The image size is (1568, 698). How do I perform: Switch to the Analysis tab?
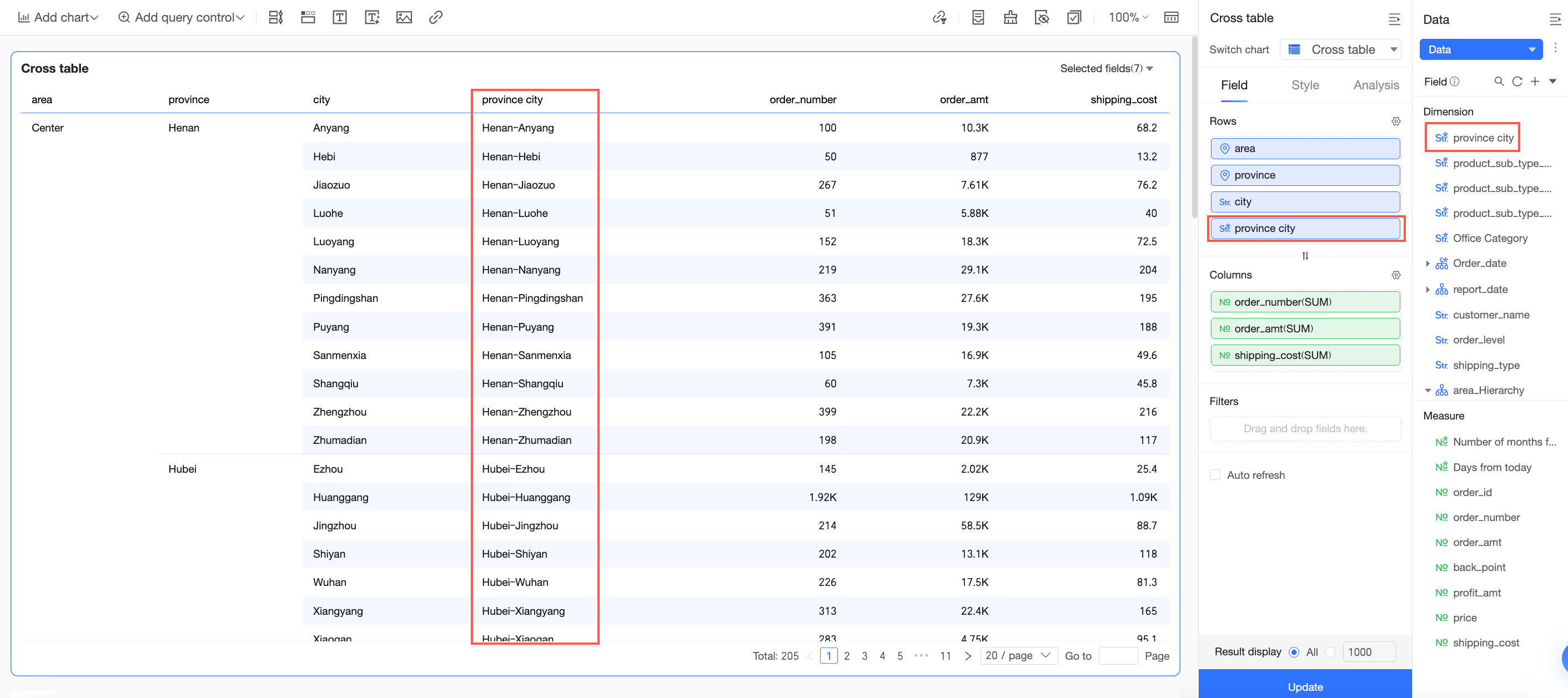(1376, 85)
